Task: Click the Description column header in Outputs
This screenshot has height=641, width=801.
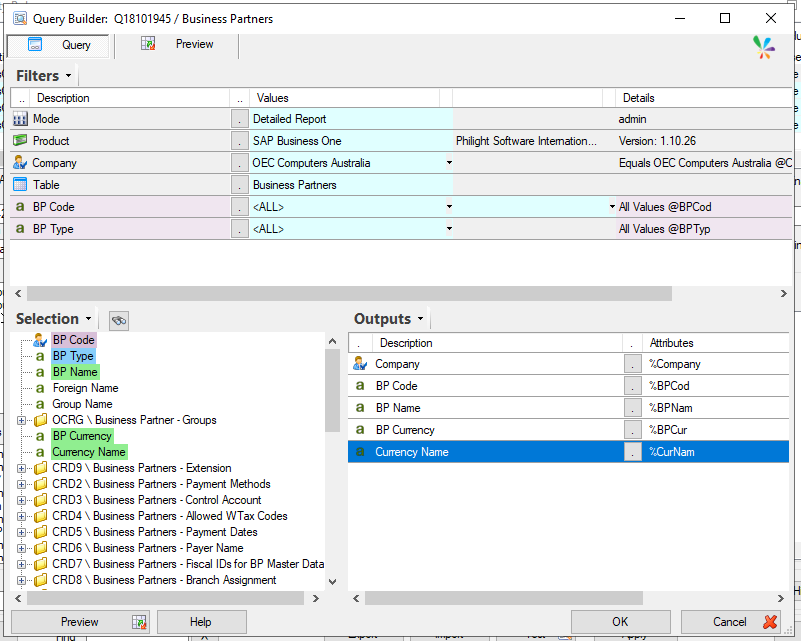Action: click(x=498, y=343)
